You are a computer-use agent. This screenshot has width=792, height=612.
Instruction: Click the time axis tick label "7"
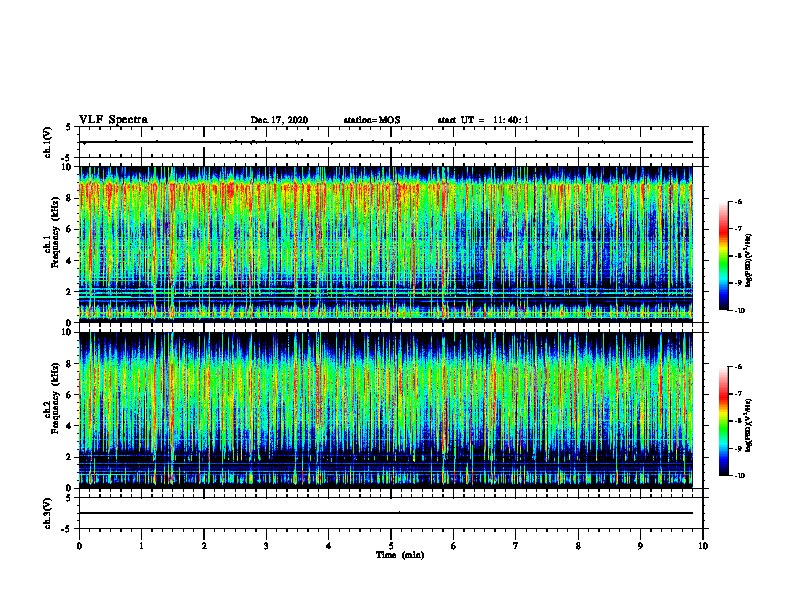(x=516, y=546)
